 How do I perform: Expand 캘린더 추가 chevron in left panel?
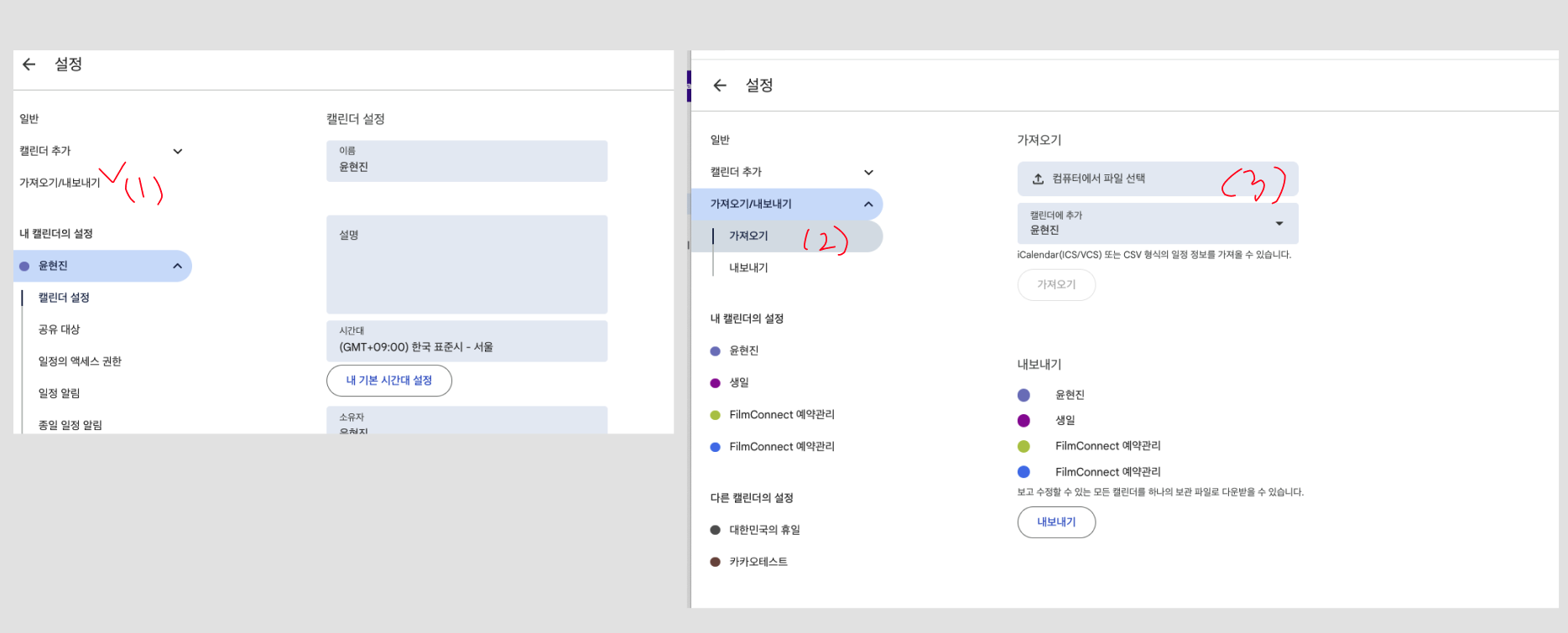coord(178,152)
